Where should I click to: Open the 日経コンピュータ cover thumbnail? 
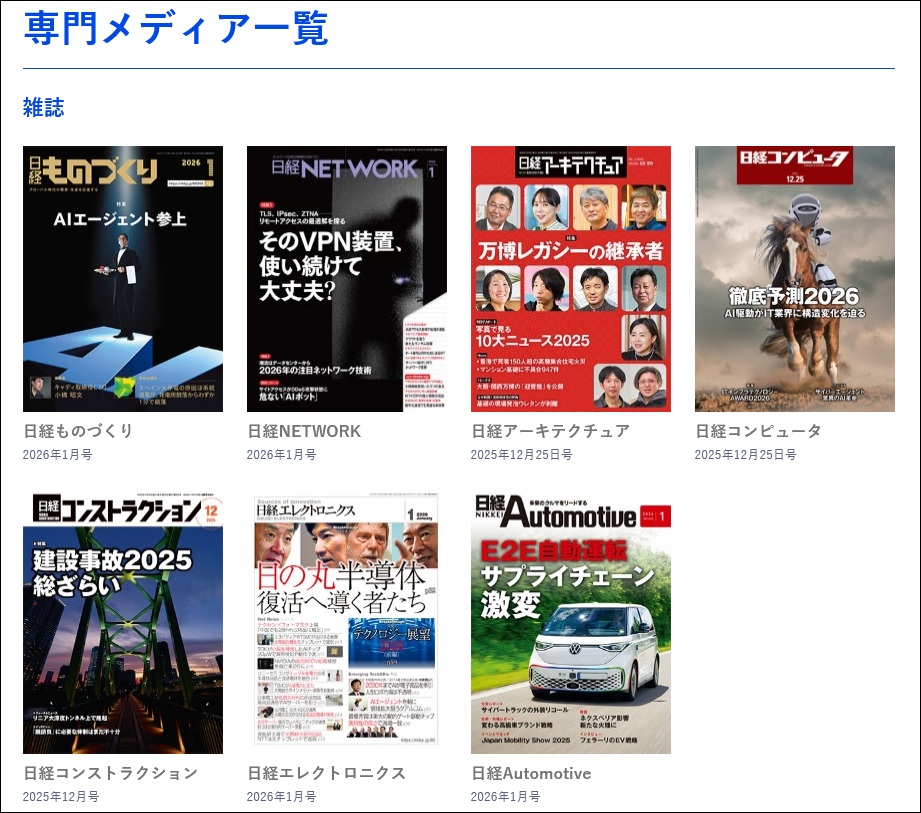[795, 280]
